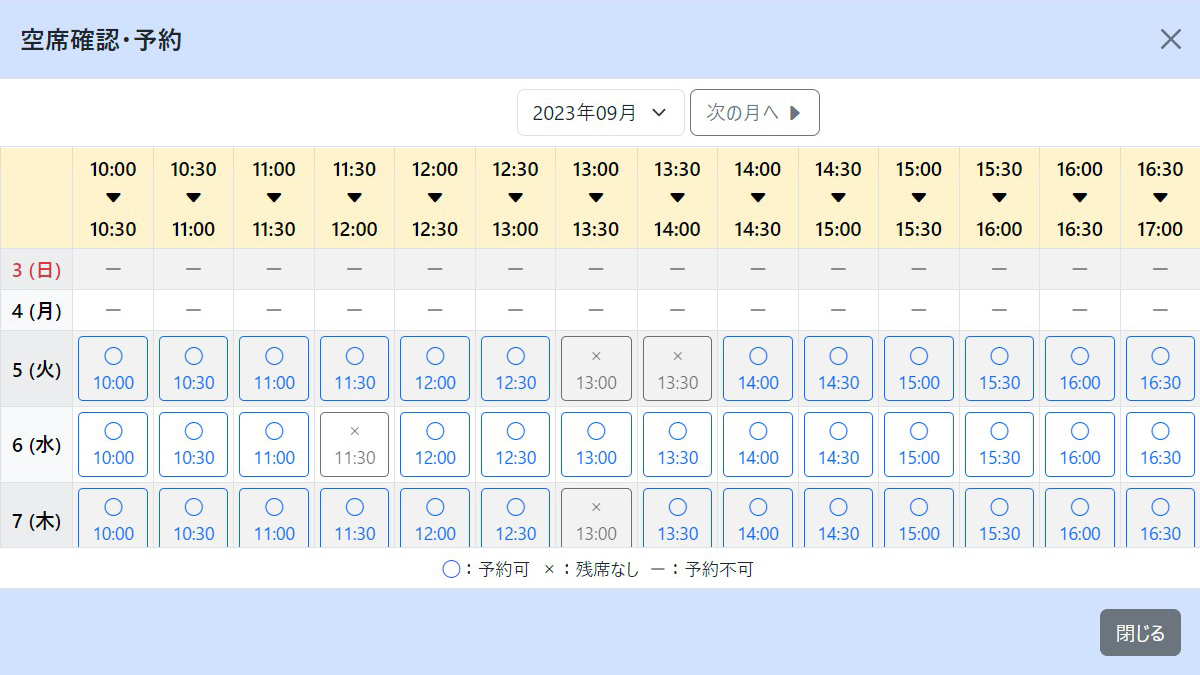The image size is (1200, 675).
Task: Select 12:30 available slot on 5 (火)
Action: click(x=515, y=369)
